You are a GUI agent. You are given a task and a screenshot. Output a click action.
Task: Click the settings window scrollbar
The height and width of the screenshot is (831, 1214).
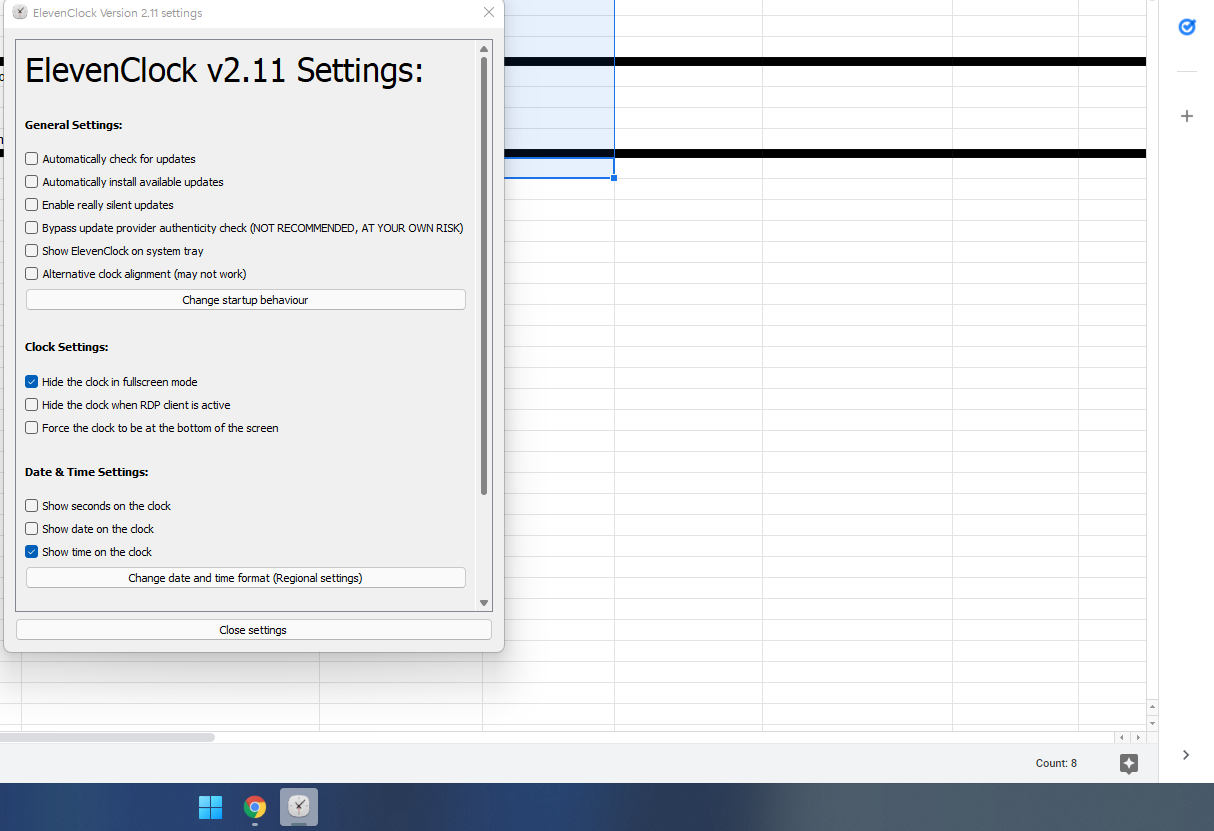pos(483,270)
